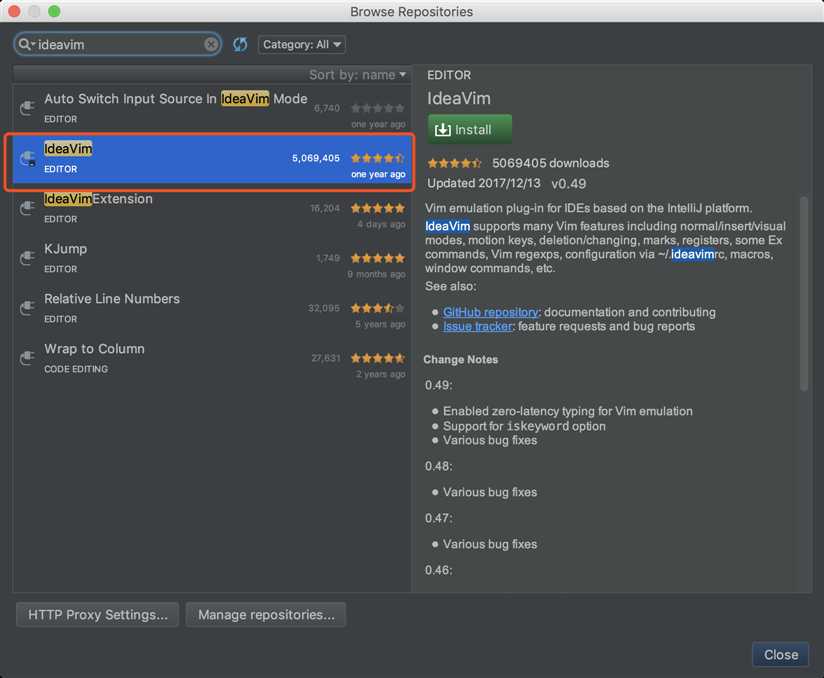The height and width of the screenshot is (678, 824).
Task: Click the Relative Line Numbers plugin icon
Action: [x=29, y=308]
